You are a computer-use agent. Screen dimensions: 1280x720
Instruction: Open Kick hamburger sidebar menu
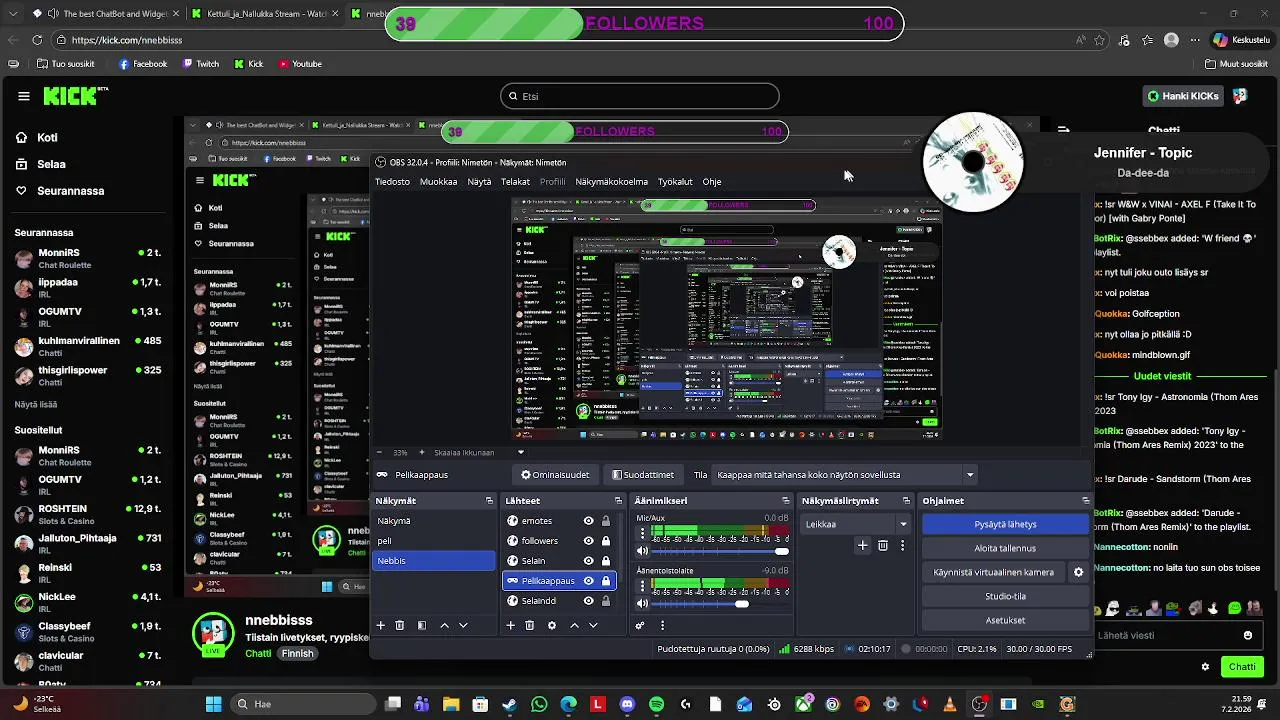23,96
